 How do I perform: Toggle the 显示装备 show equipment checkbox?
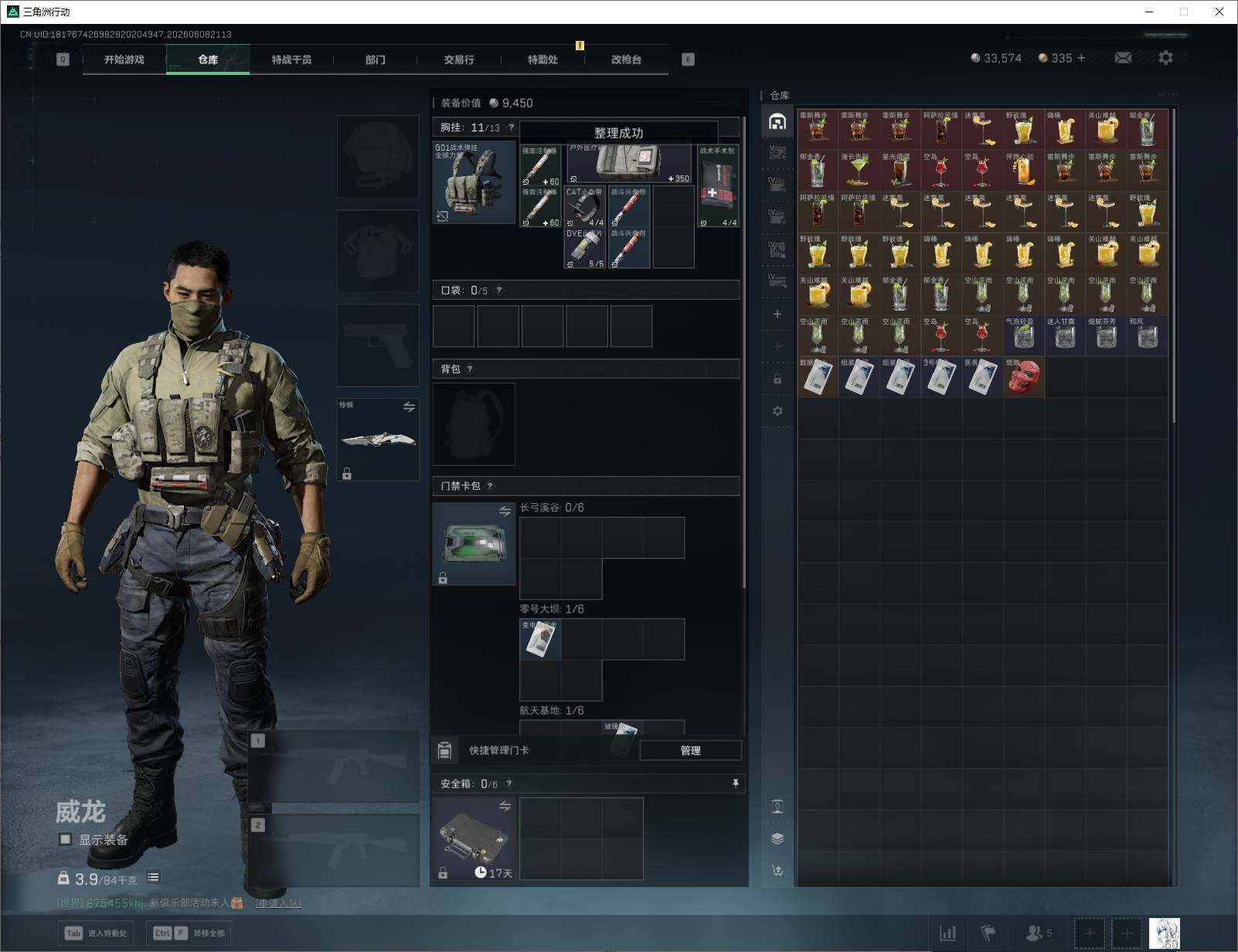click(66, 839)
